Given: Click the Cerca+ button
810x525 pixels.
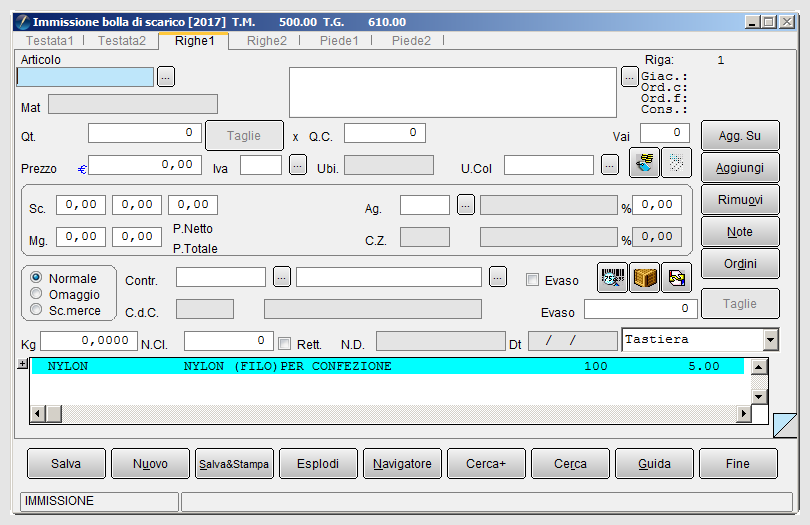Looking at the screenshot, I should tap(486, 464).
